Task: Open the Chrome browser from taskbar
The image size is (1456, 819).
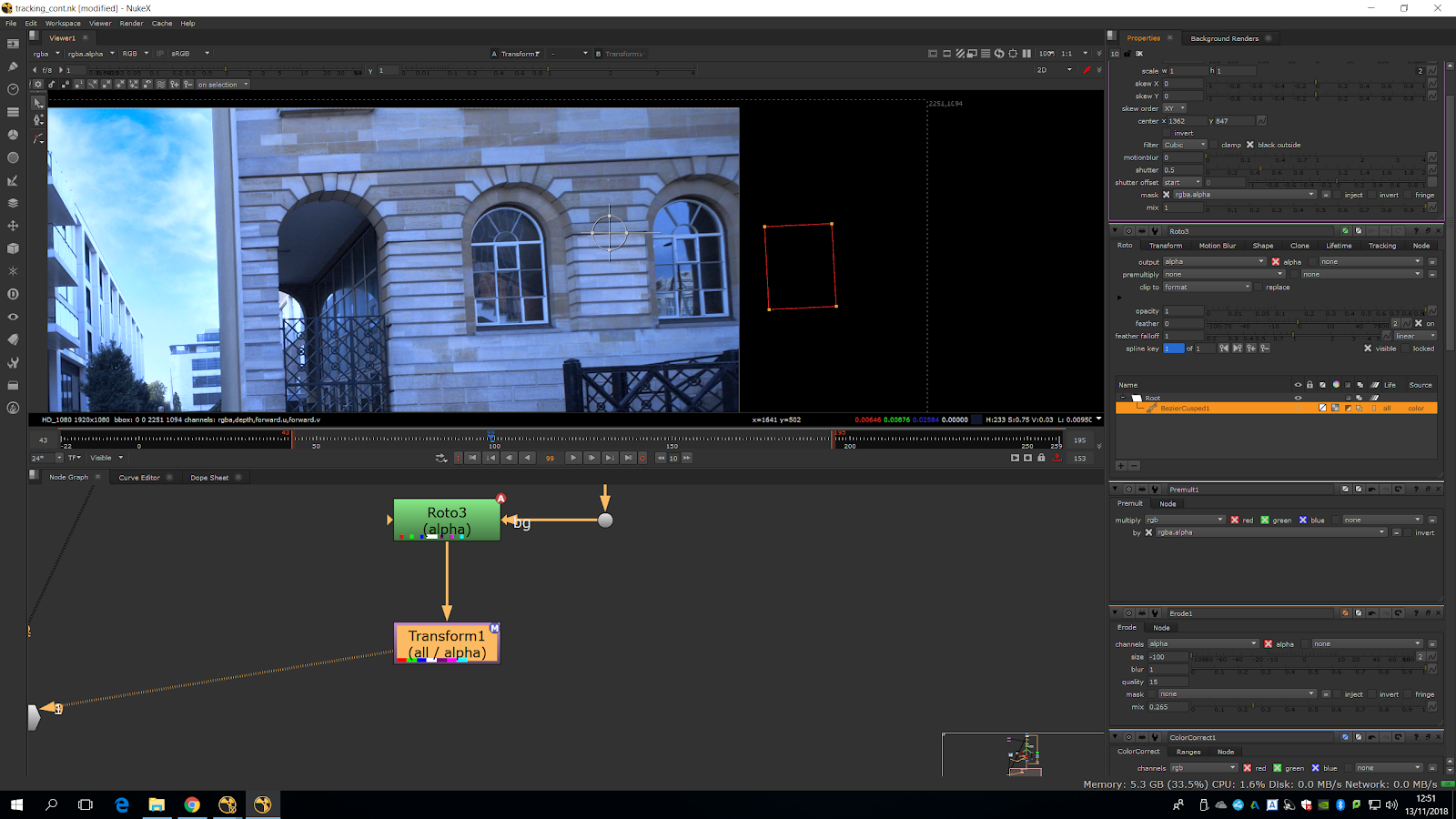Action: pos(192,804)
